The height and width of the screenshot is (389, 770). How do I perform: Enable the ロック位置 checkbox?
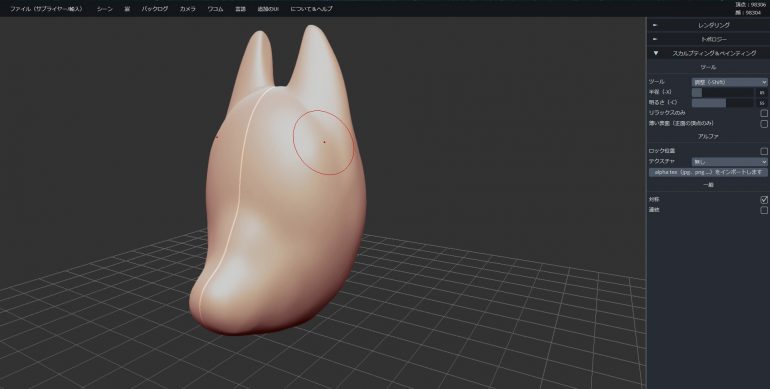764,151
